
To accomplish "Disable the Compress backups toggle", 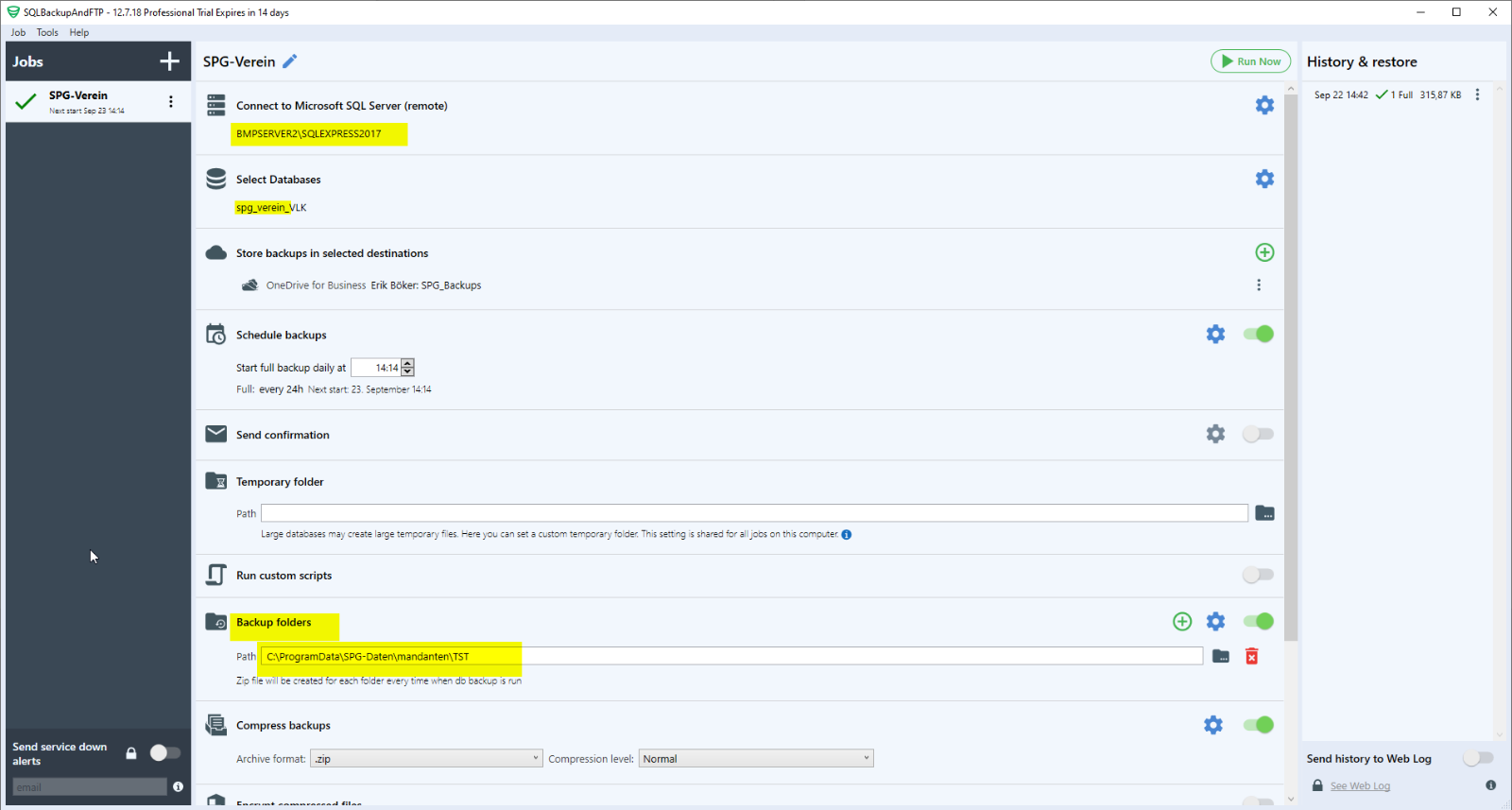I will coord(1259,725).
